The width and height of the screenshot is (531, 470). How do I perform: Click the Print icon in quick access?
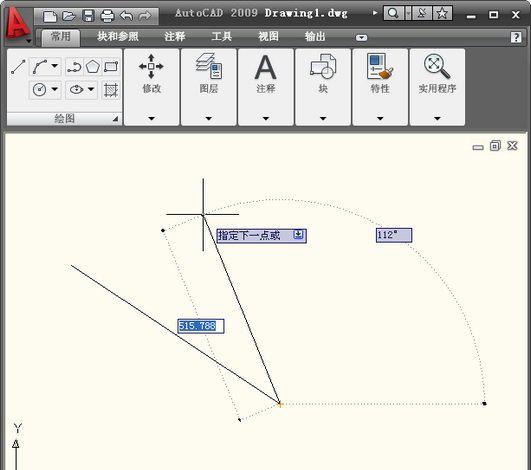coord(107,16)
